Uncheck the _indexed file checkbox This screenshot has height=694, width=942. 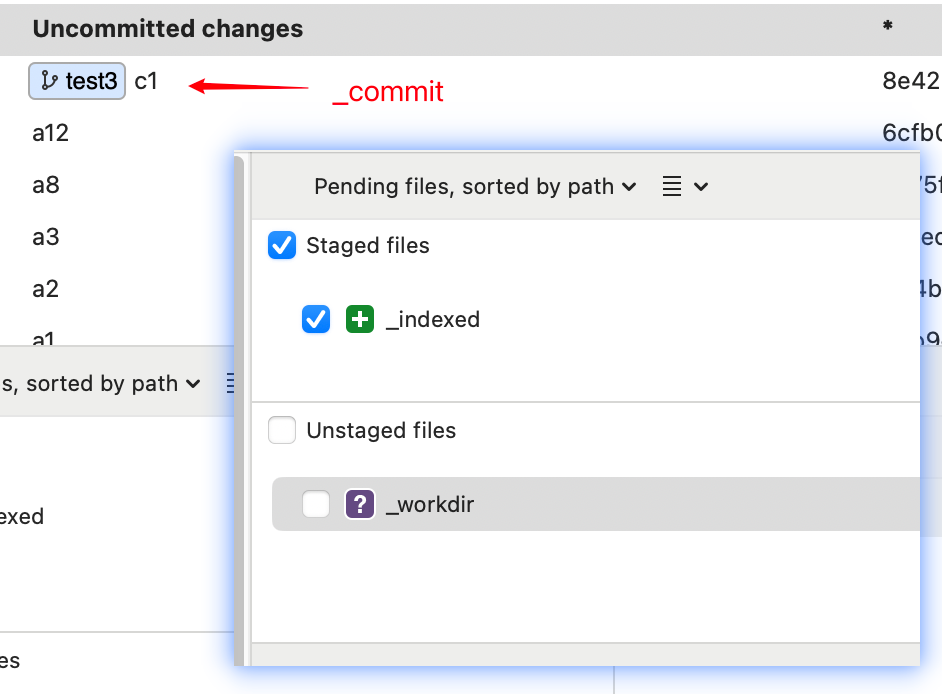(316, 320)
